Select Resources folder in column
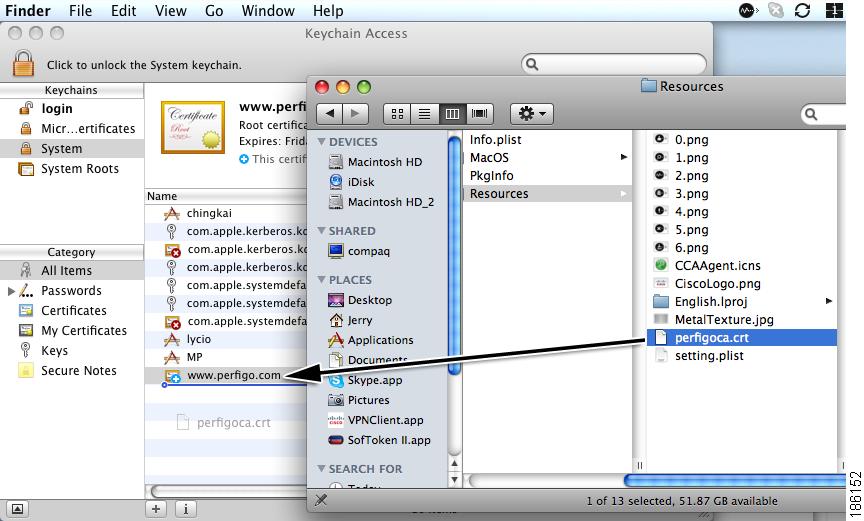 547,194
